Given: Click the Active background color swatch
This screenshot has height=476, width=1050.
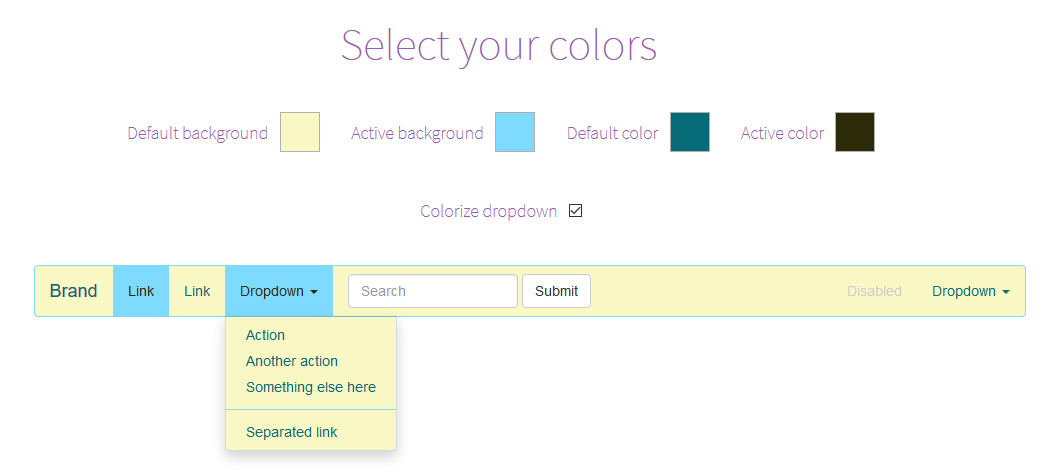Looking at the screenshot, I should 514,132.
